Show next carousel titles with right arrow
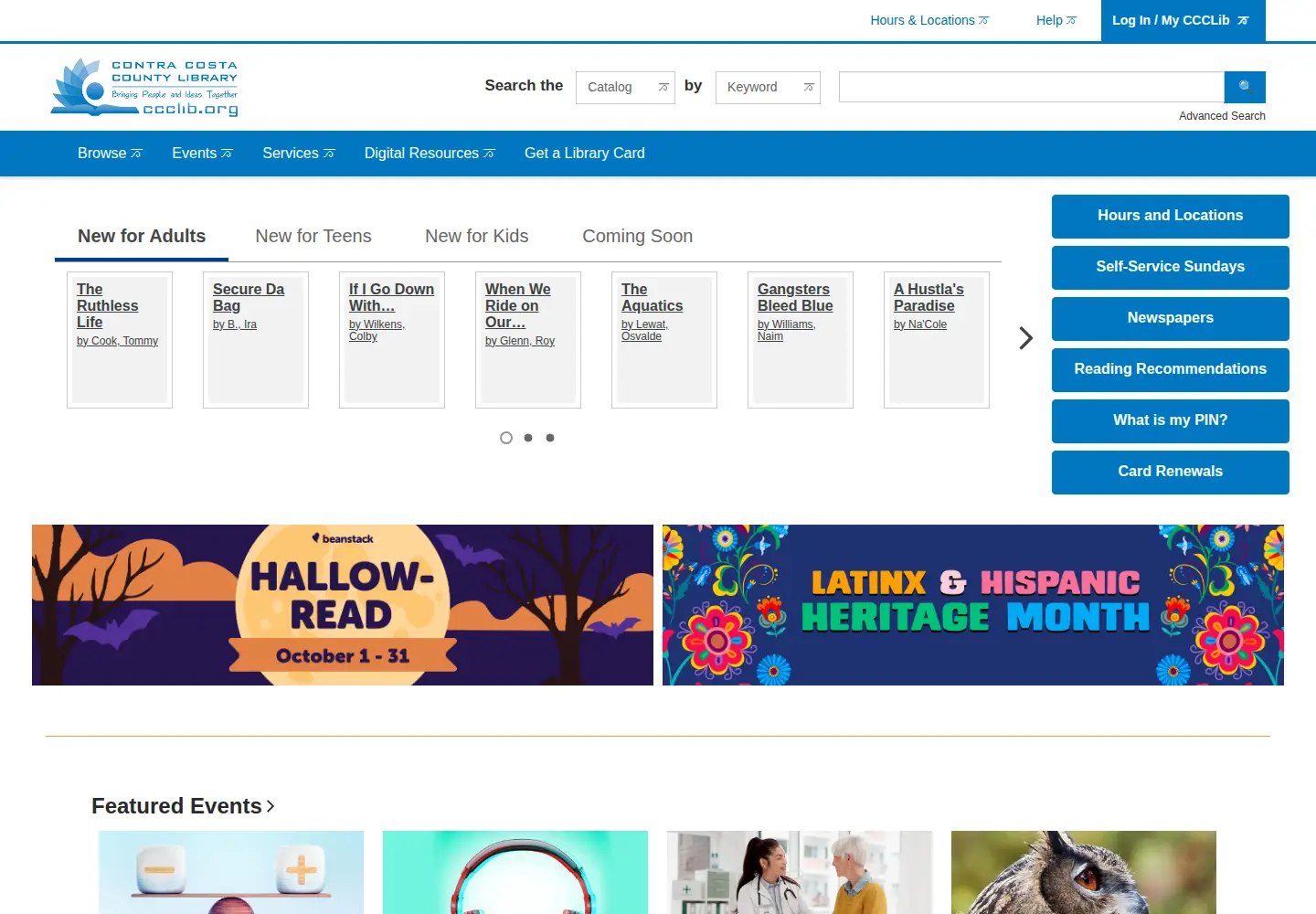The height and width of the screenshot is (914, 1316). pos(1025,338)
